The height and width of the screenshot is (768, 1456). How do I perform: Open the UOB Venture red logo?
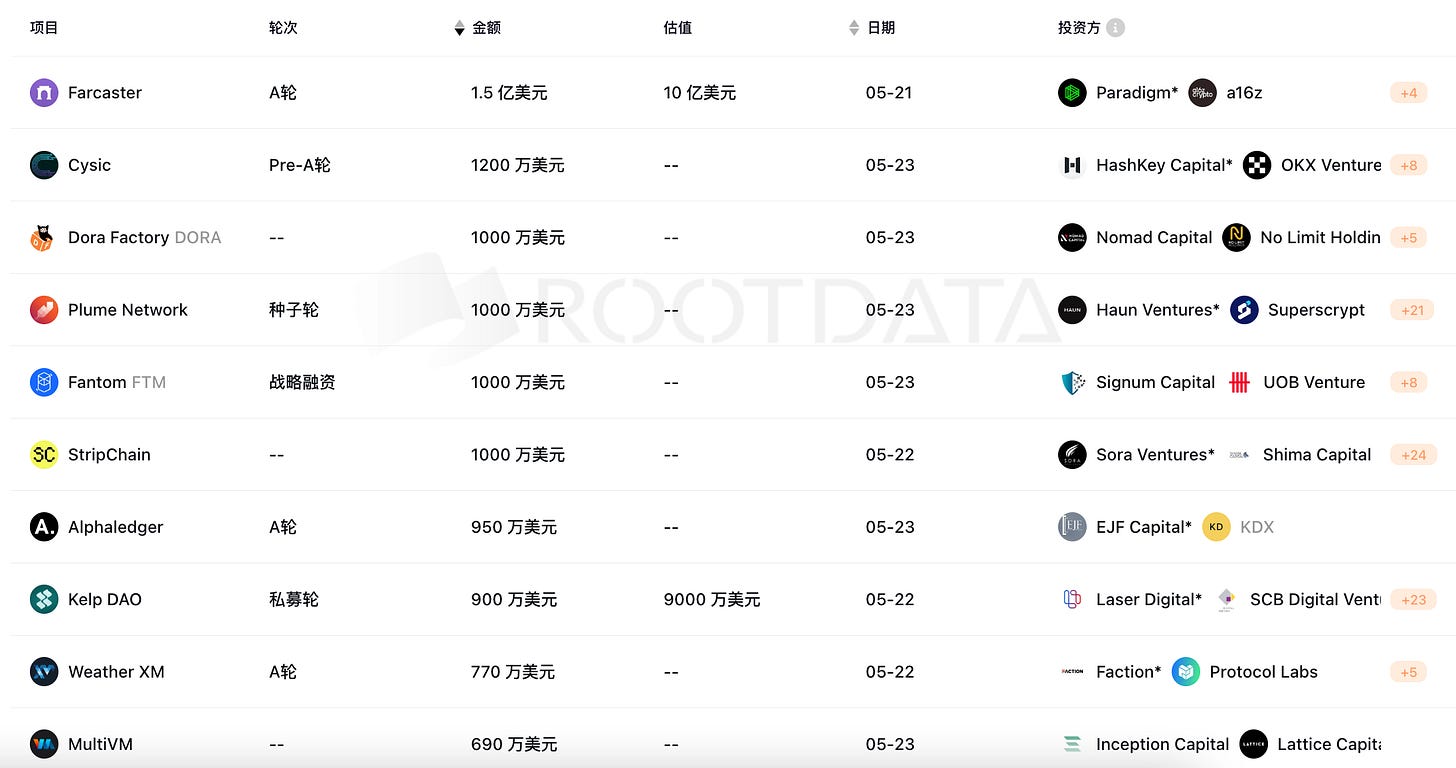(x=1239, y=382)
